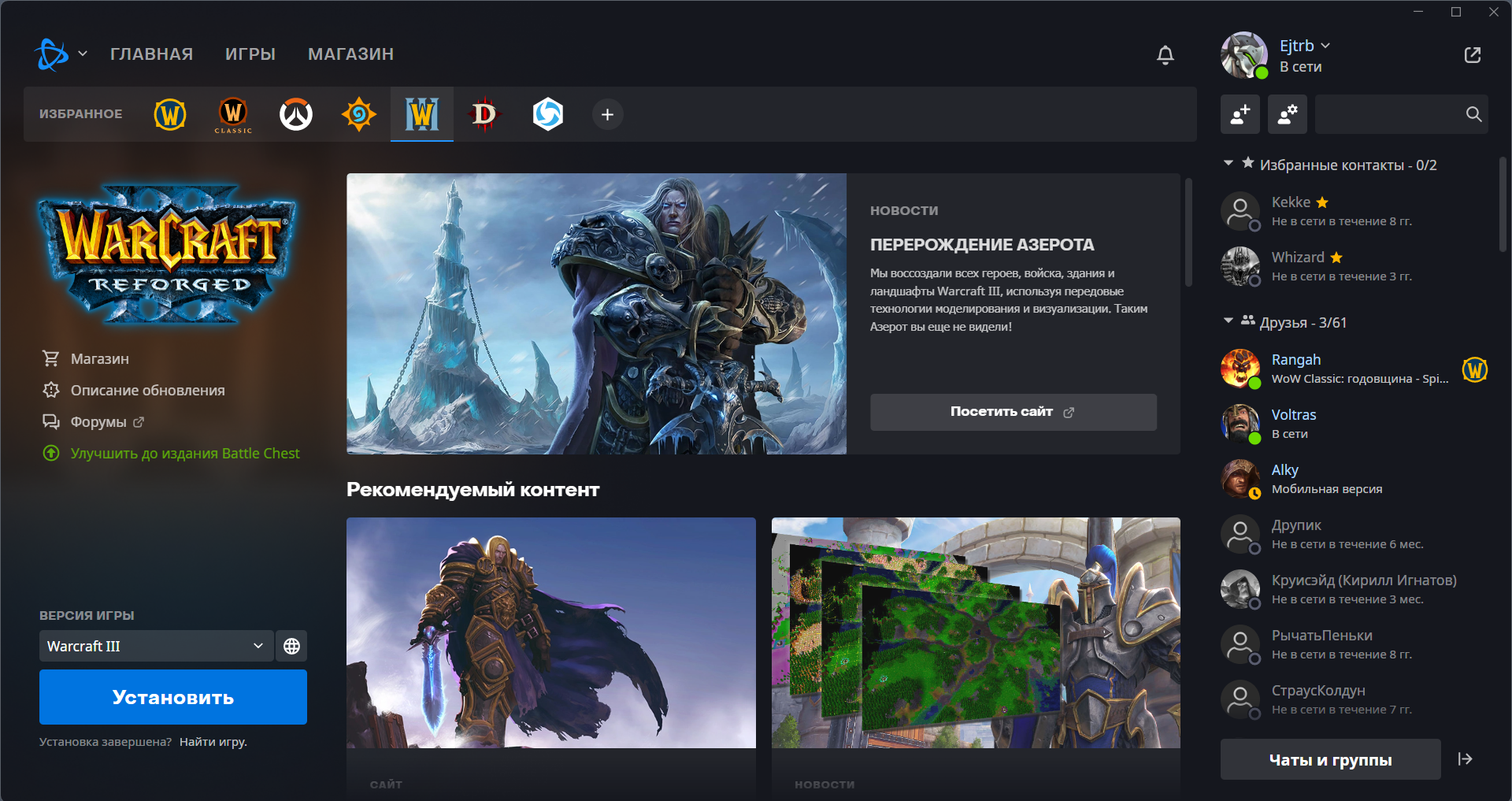Click Посетить сайт button
This screenshot has width=1512, height=801.
[x=1014, y=412]
